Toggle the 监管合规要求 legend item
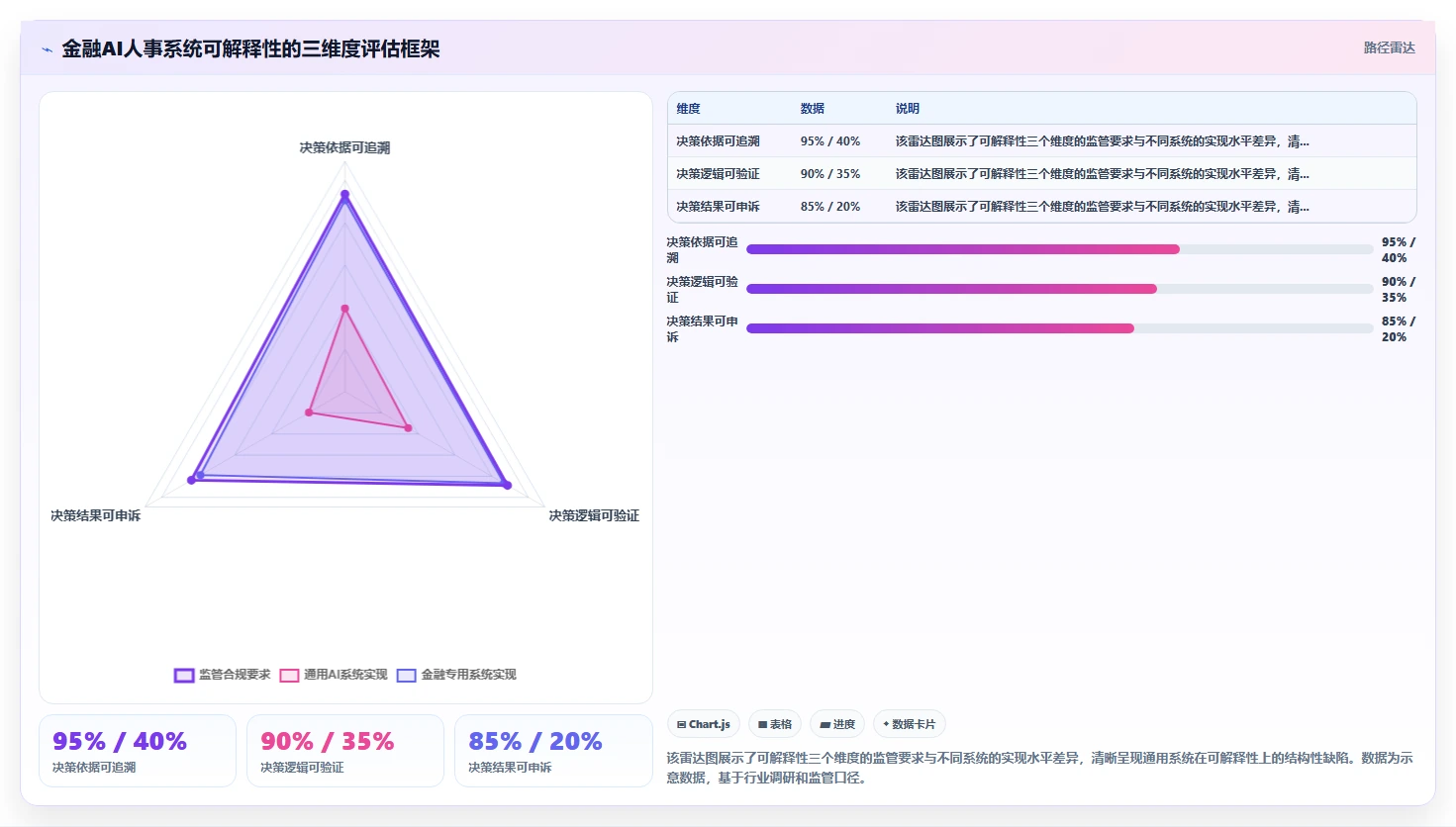 point(223,675)
